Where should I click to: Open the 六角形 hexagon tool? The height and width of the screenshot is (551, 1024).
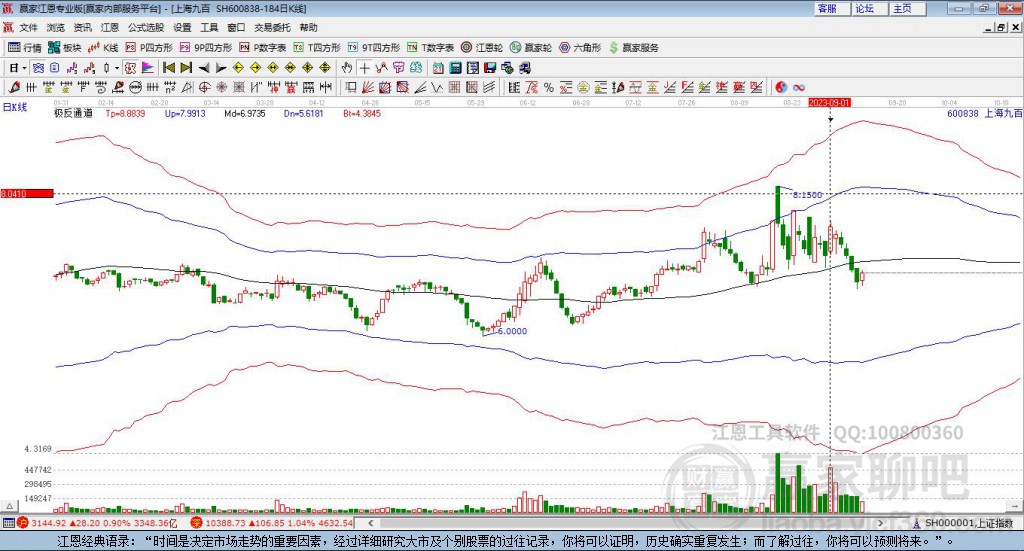click(580, 48)
